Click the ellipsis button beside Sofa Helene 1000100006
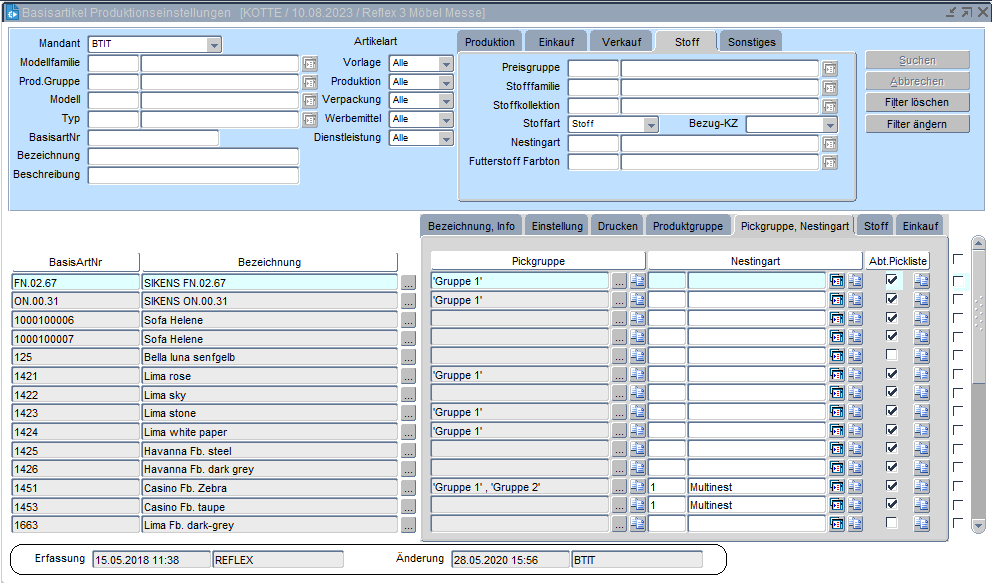This screenshot has width=992, height=583. (x=407, y=321)
